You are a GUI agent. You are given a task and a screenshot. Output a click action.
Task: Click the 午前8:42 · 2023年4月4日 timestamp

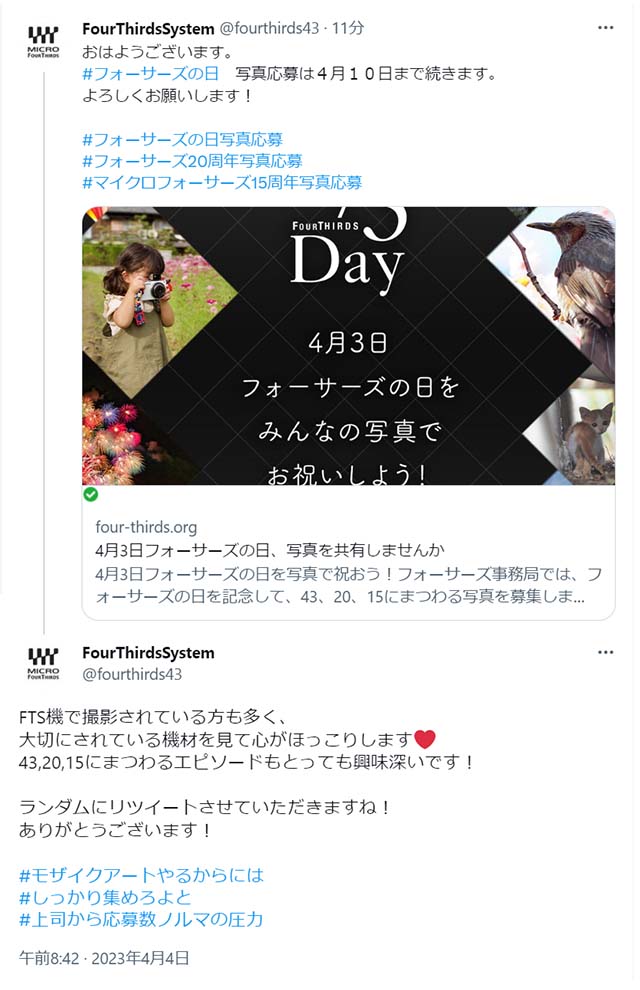104,958
